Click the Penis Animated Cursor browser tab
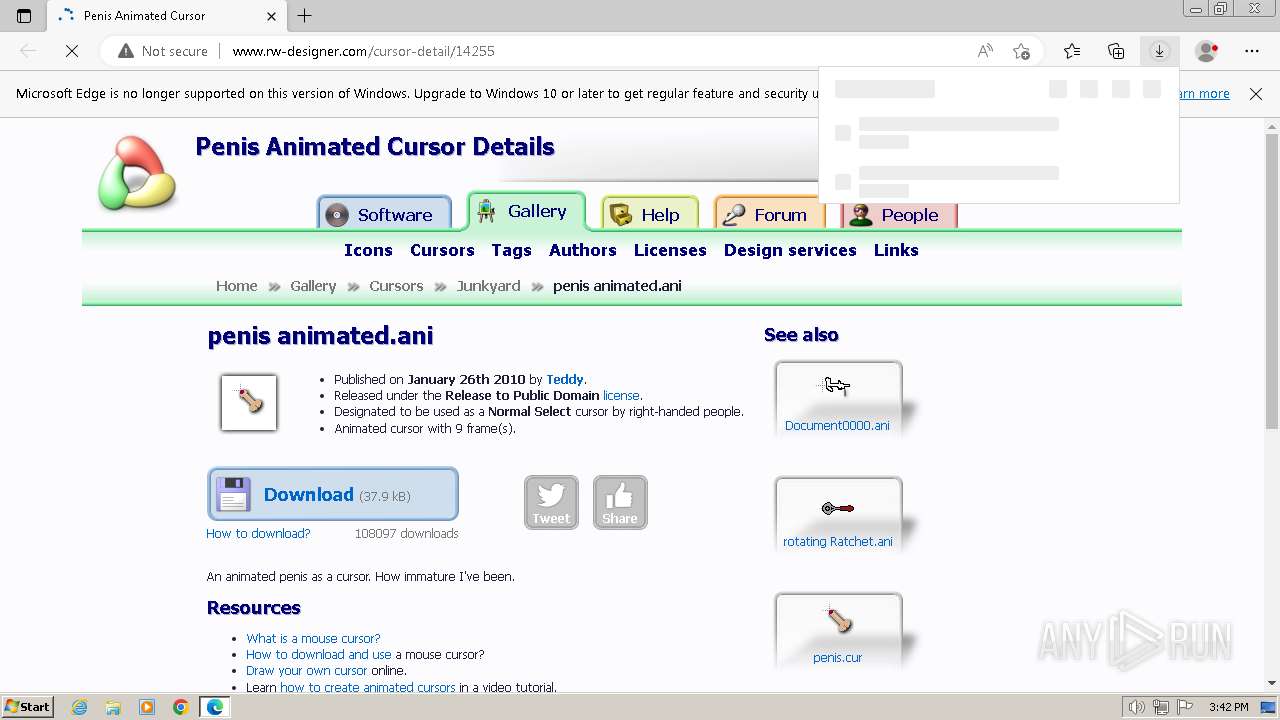 tap(168, 15)
